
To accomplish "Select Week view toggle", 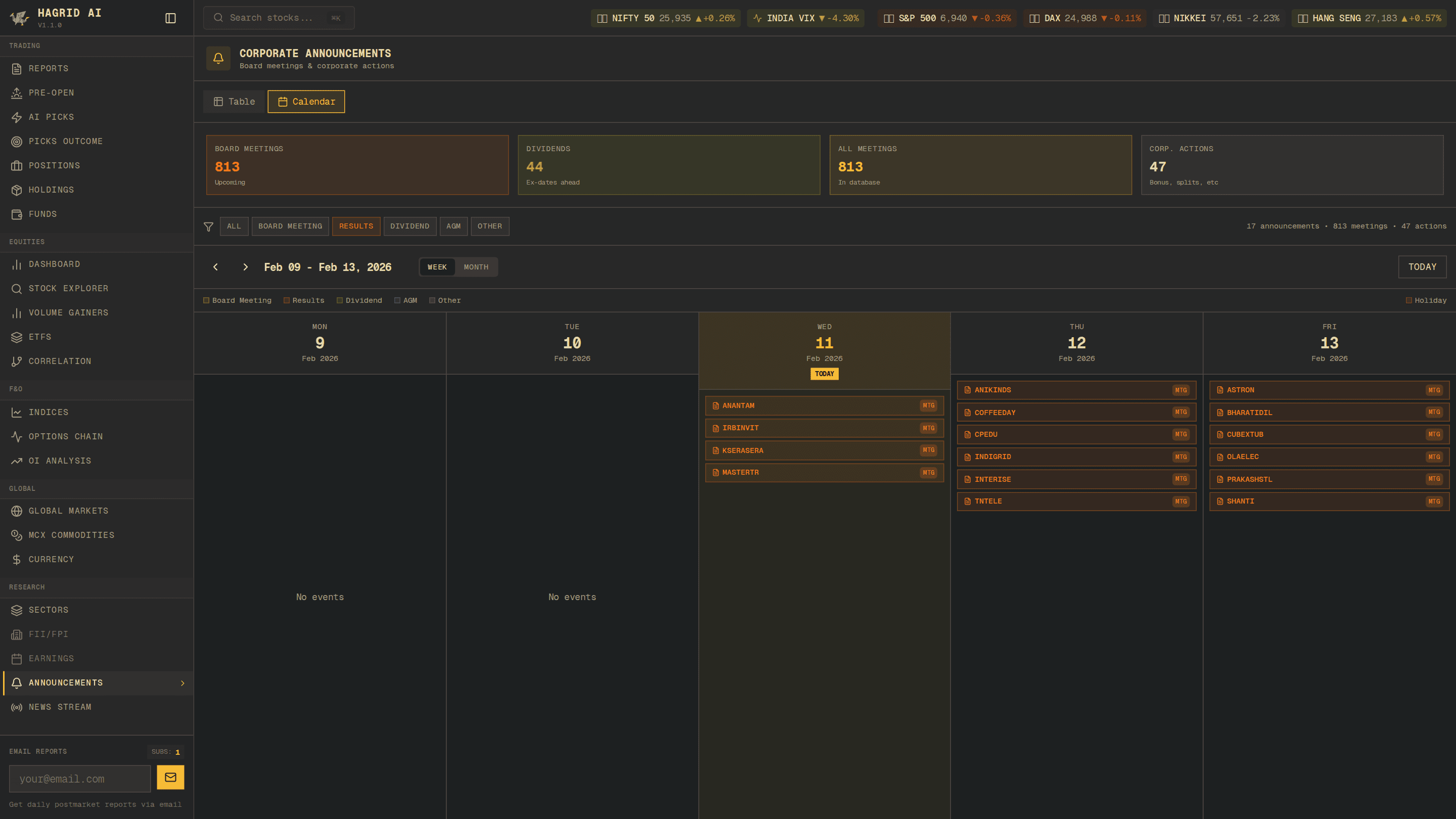I will click(x=437, y=267).
